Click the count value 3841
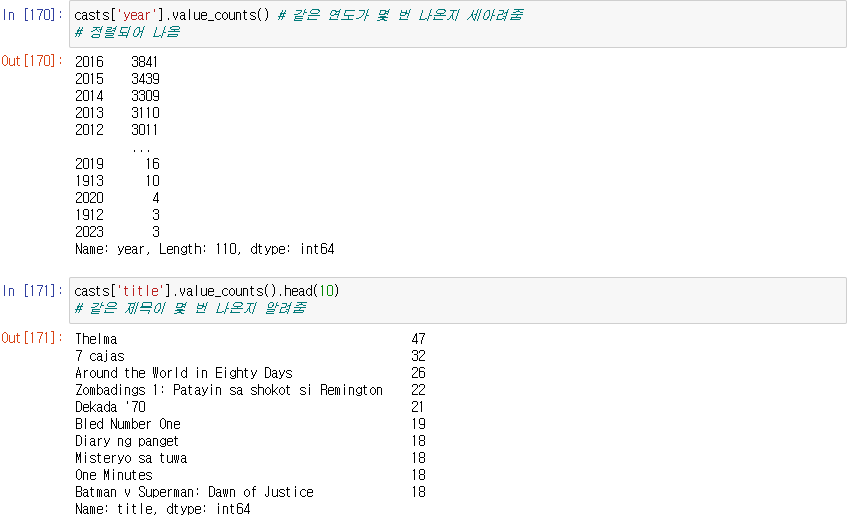Image resolution: width=851 pixels, height=532 pixels. [144, 62]
